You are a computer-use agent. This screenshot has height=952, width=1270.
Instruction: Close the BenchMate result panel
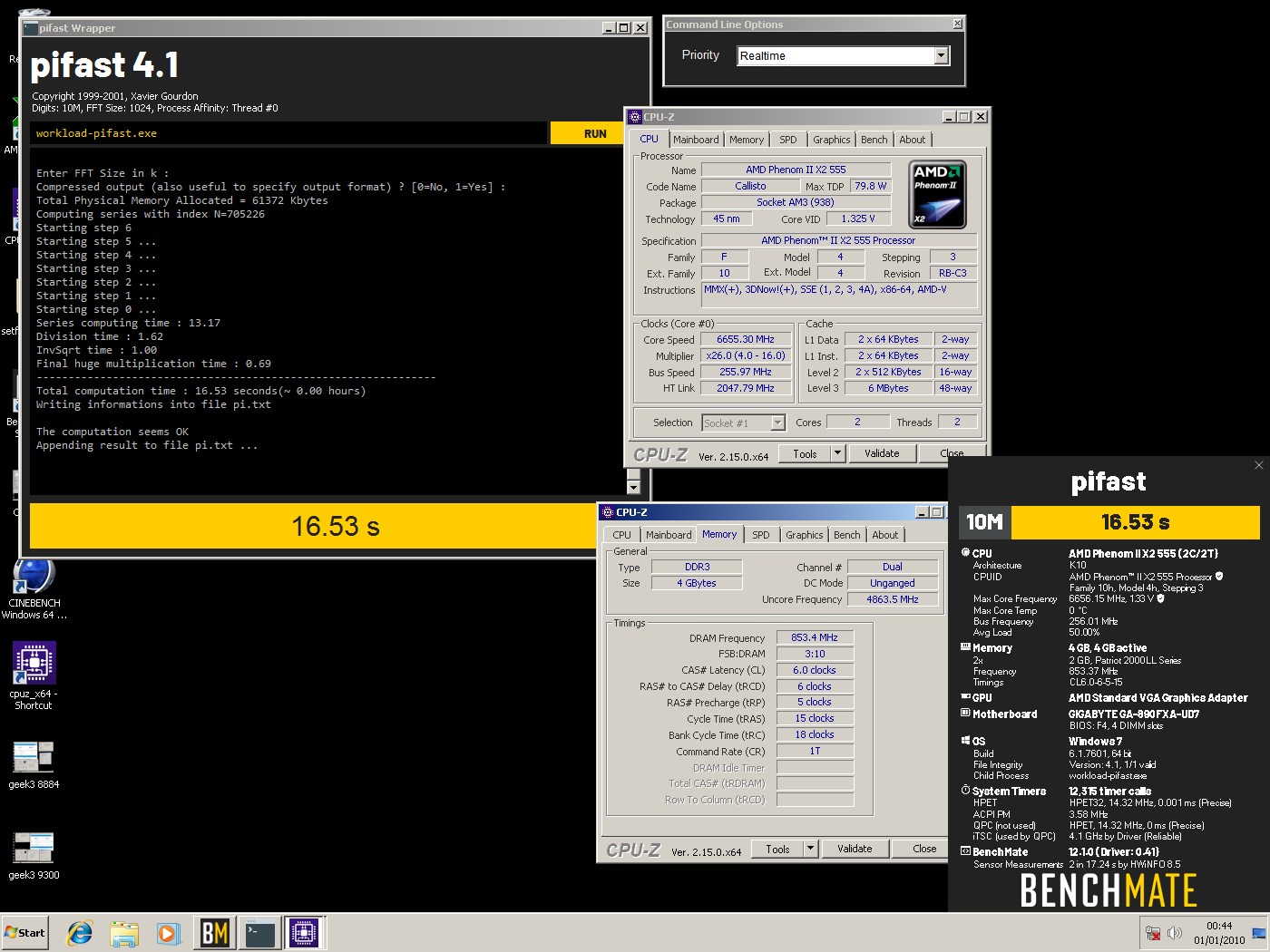click(x=1258, y=465)
